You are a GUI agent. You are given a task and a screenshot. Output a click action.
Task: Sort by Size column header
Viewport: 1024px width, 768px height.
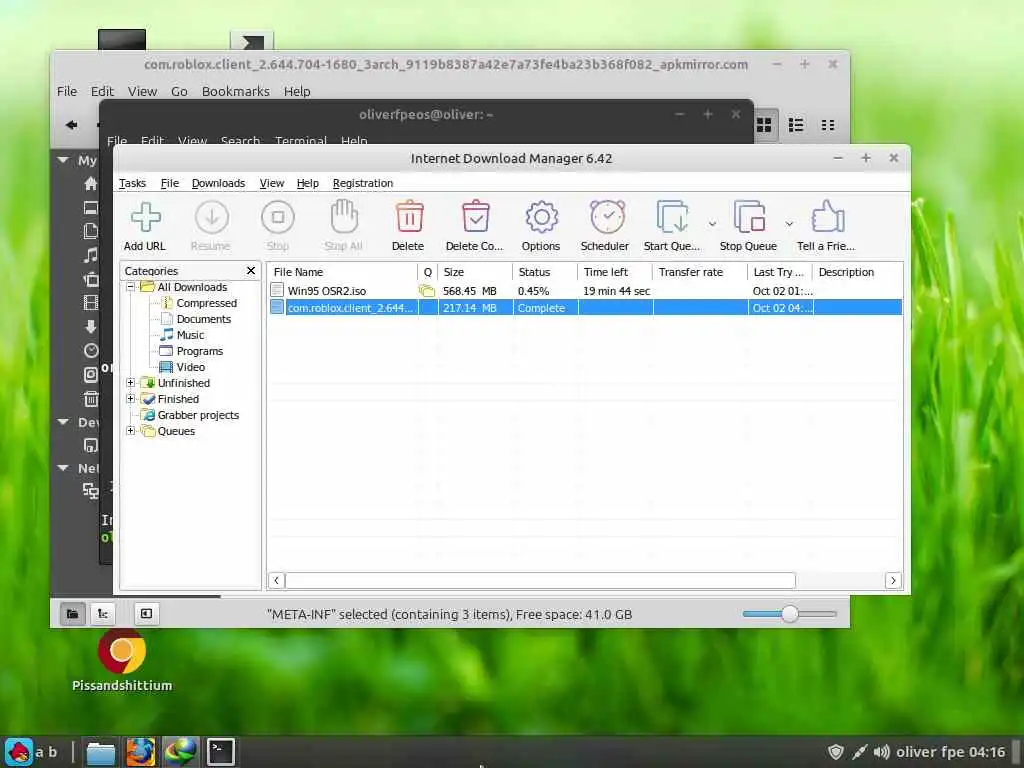[474, 272]
